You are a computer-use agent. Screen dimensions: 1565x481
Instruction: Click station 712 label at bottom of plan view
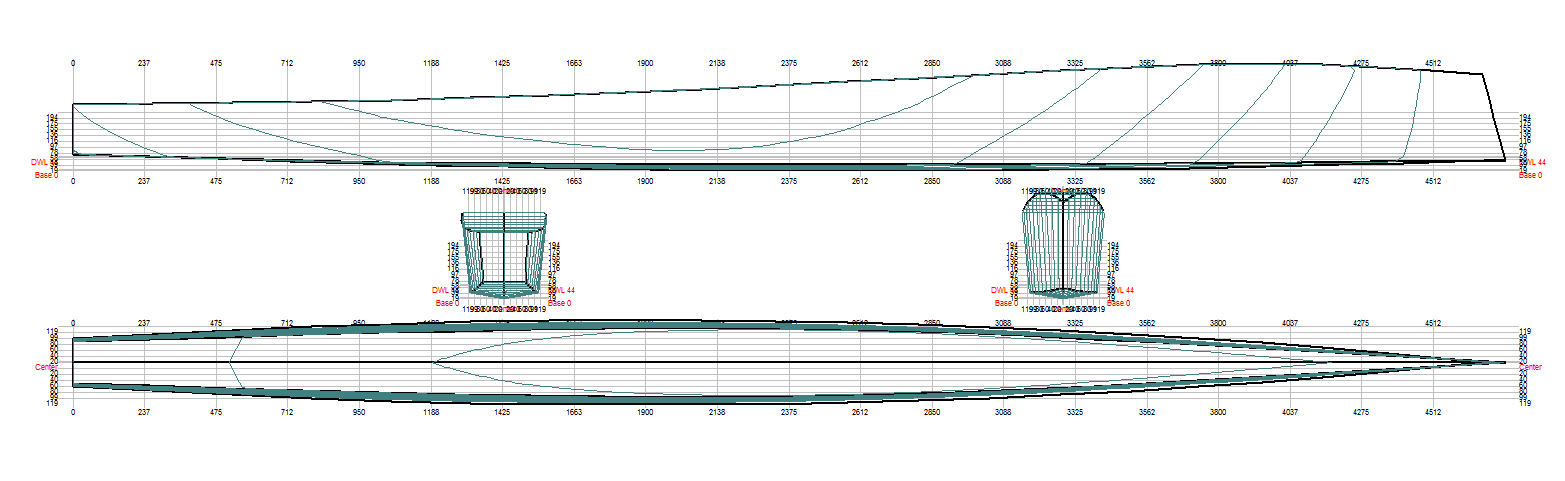(287, 411)
